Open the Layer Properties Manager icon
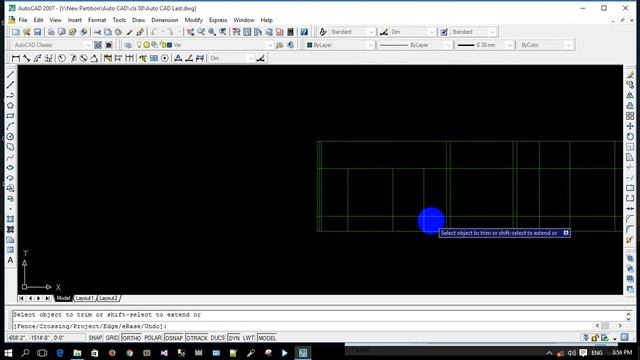The image size is (640, 360). 128,45
